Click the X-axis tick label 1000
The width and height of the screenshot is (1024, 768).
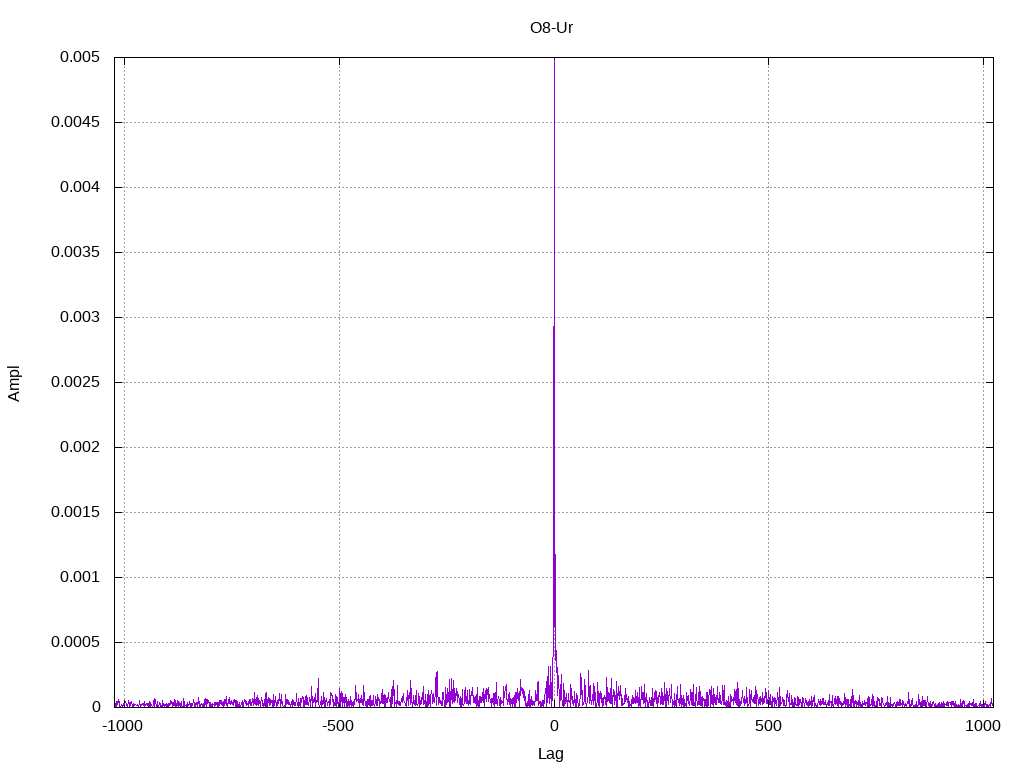pyautogui.click(x=983, y=726)
